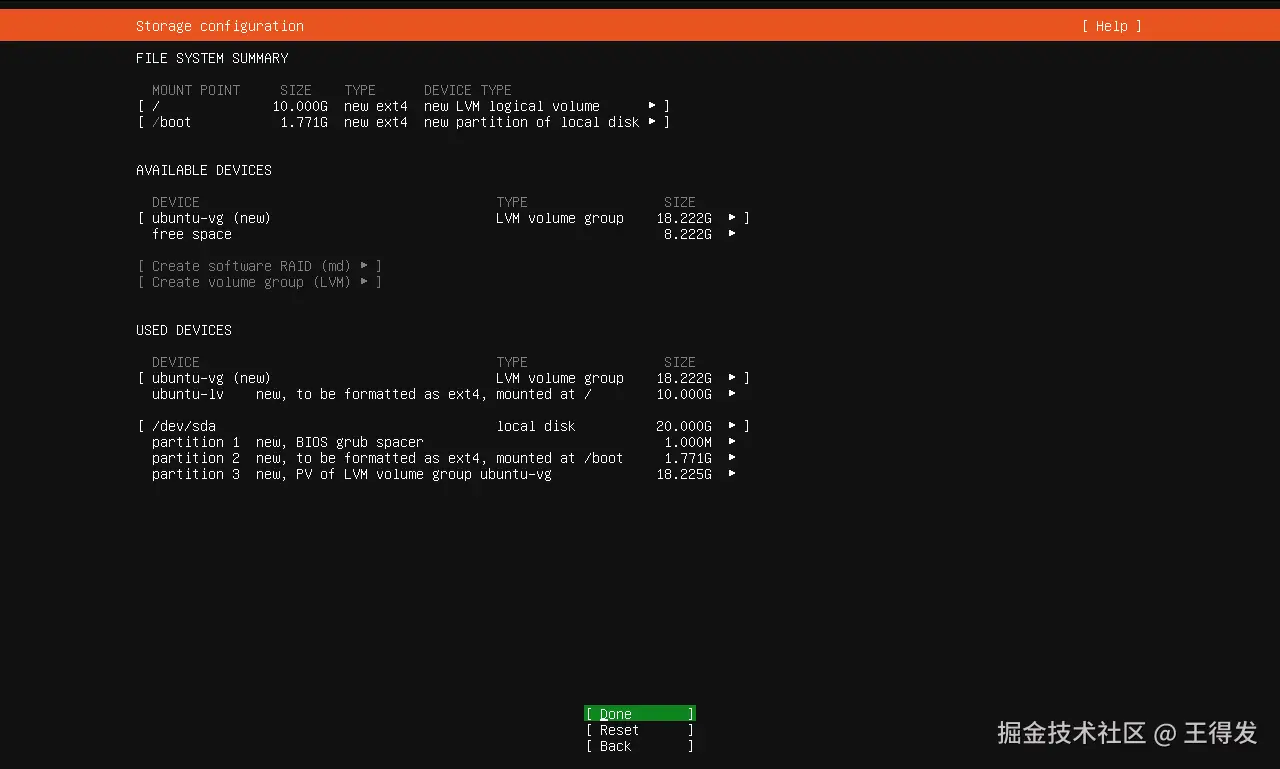1280x769 pixels.
Task: Click the 20.000G local disk size
Action: click(684, 426)
